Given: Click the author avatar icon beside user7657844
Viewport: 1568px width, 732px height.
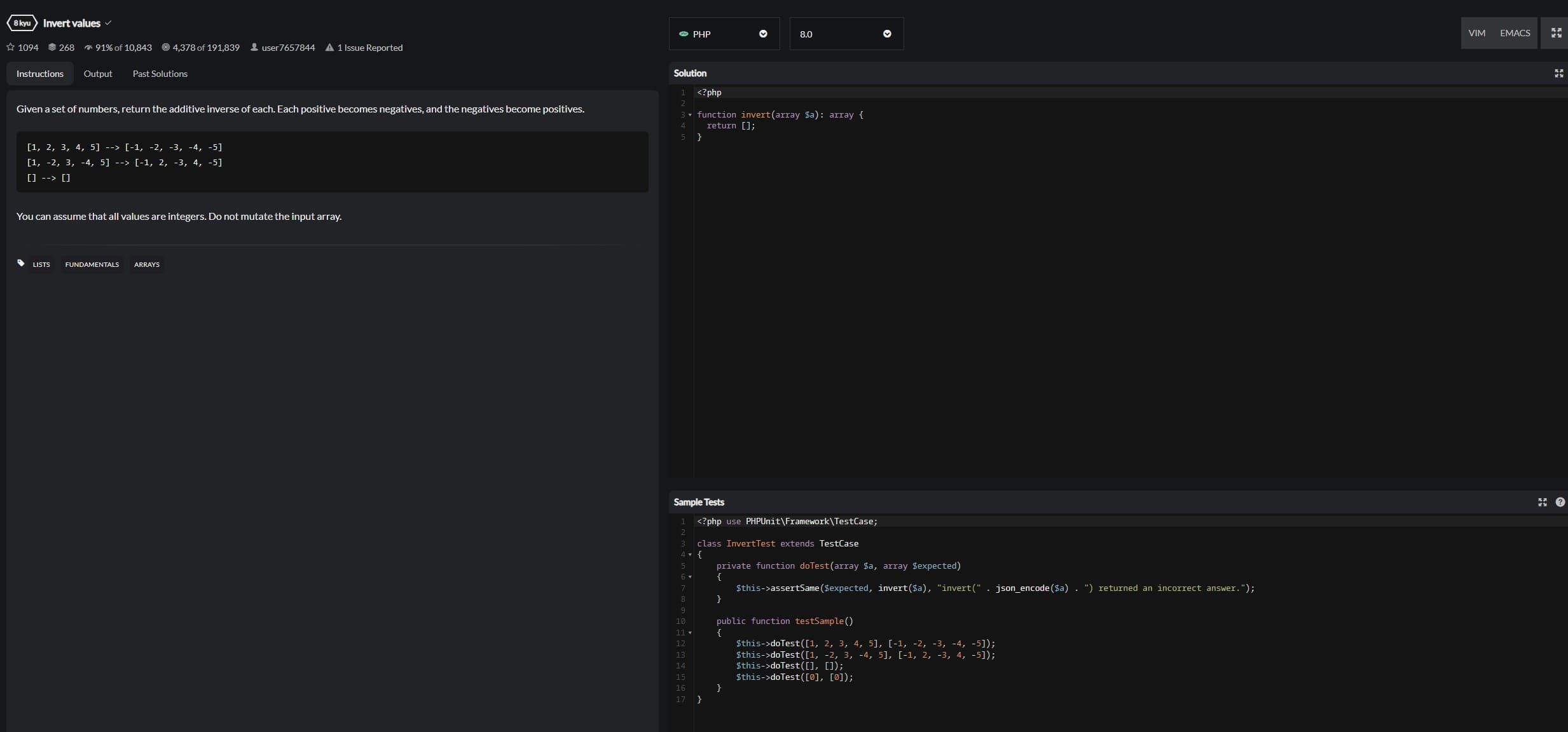Looking at the screenshot, I should pyautogui.click(x=256, y=47).
